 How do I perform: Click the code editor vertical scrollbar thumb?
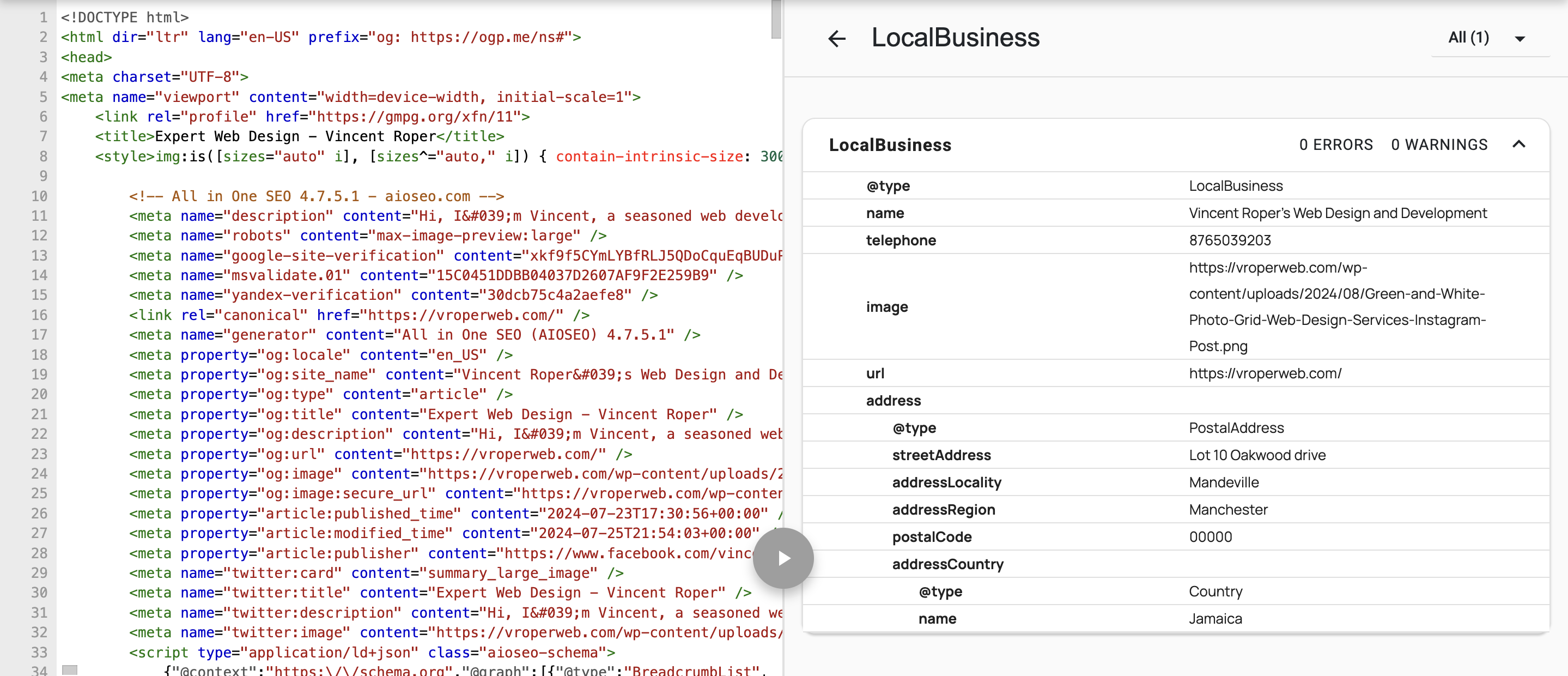pos(776,20)
